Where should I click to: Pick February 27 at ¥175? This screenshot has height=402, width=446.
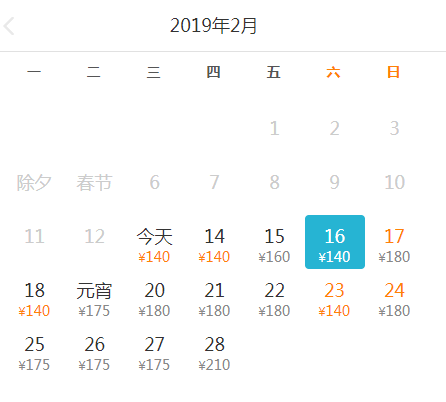(x=154, y=350)
